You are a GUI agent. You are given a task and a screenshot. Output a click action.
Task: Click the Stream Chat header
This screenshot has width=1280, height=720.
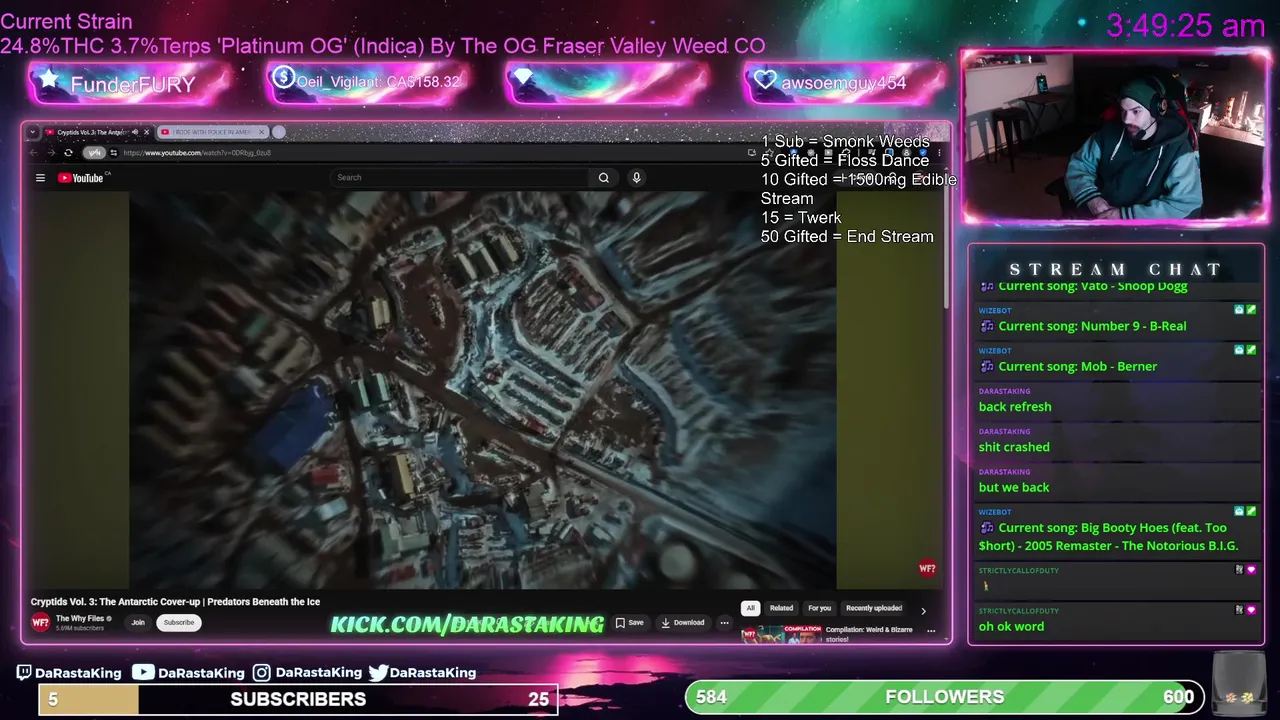pyautogui.click(x=1116, y=269)
